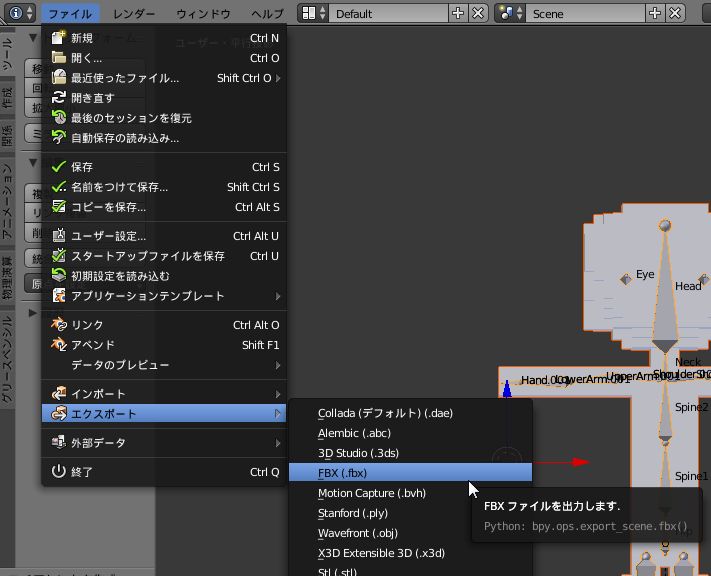Select FBX (.fbx) export
This screenshot has width=711, height=576.
(x=410, y=473)
